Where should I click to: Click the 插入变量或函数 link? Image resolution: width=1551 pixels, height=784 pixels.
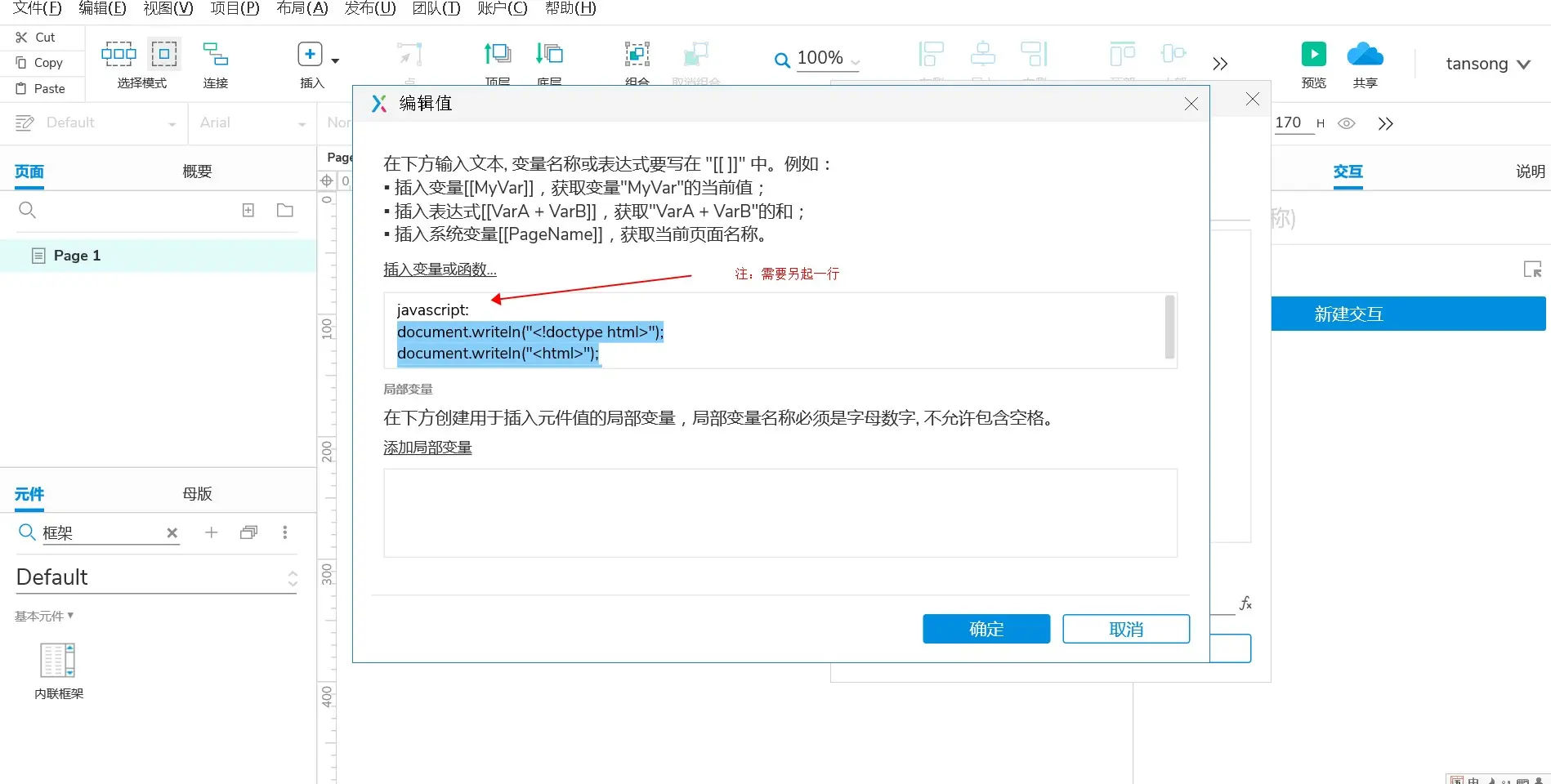[x=440, y=269]
